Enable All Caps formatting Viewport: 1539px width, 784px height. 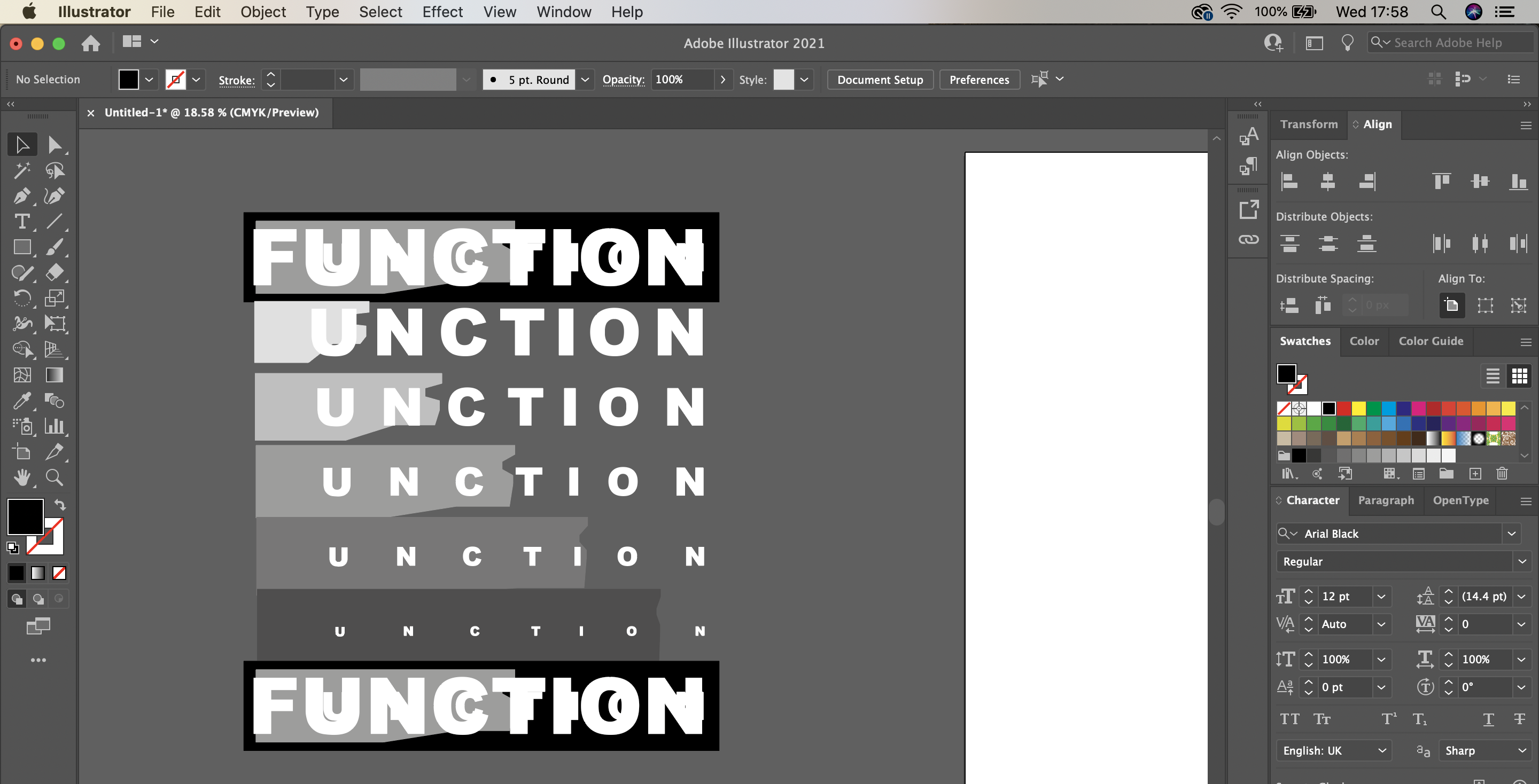point(1290,719)
